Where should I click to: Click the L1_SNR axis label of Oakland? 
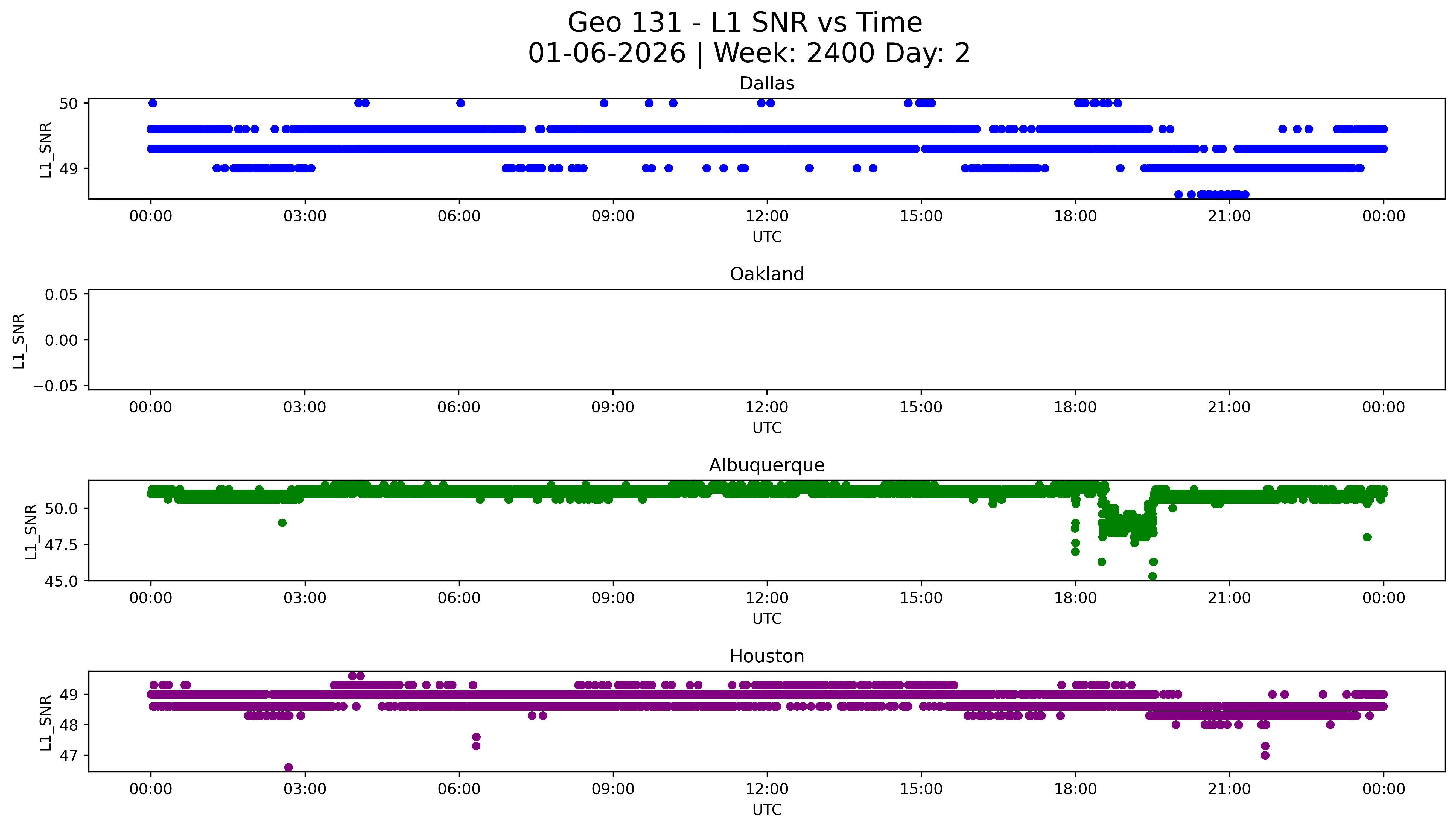[18, 341]
